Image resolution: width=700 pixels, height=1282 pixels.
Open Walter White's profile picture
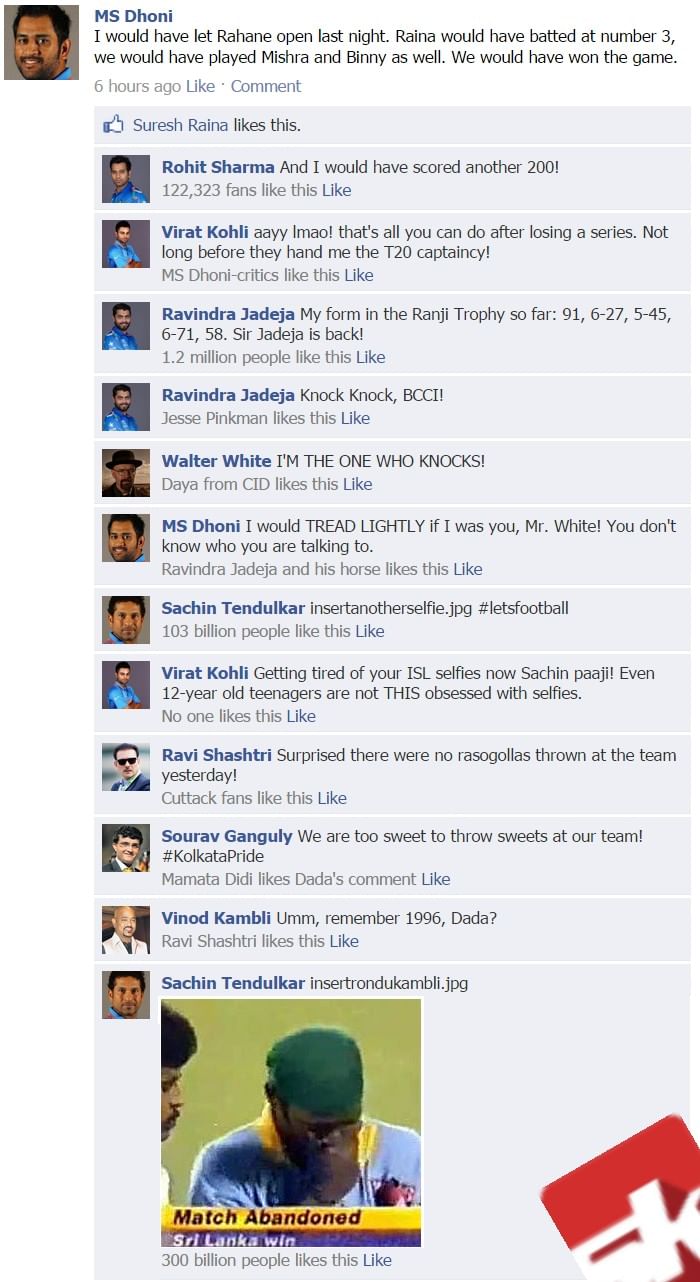coord(126,473)
